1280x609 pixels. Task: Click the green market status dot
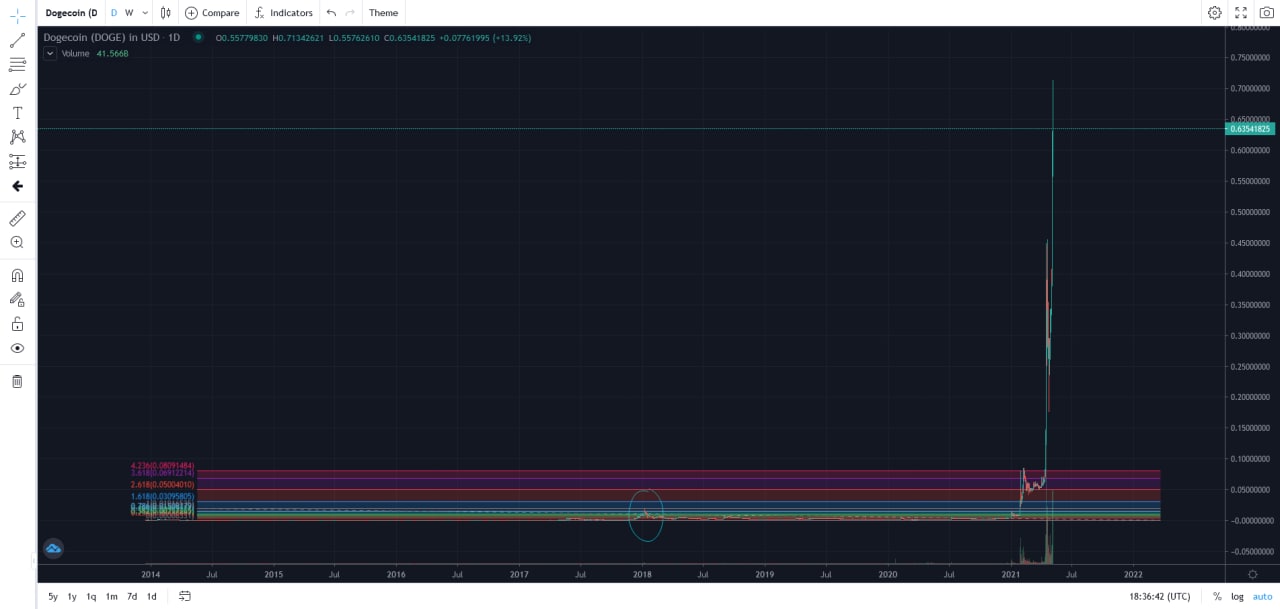pos(198,38)
